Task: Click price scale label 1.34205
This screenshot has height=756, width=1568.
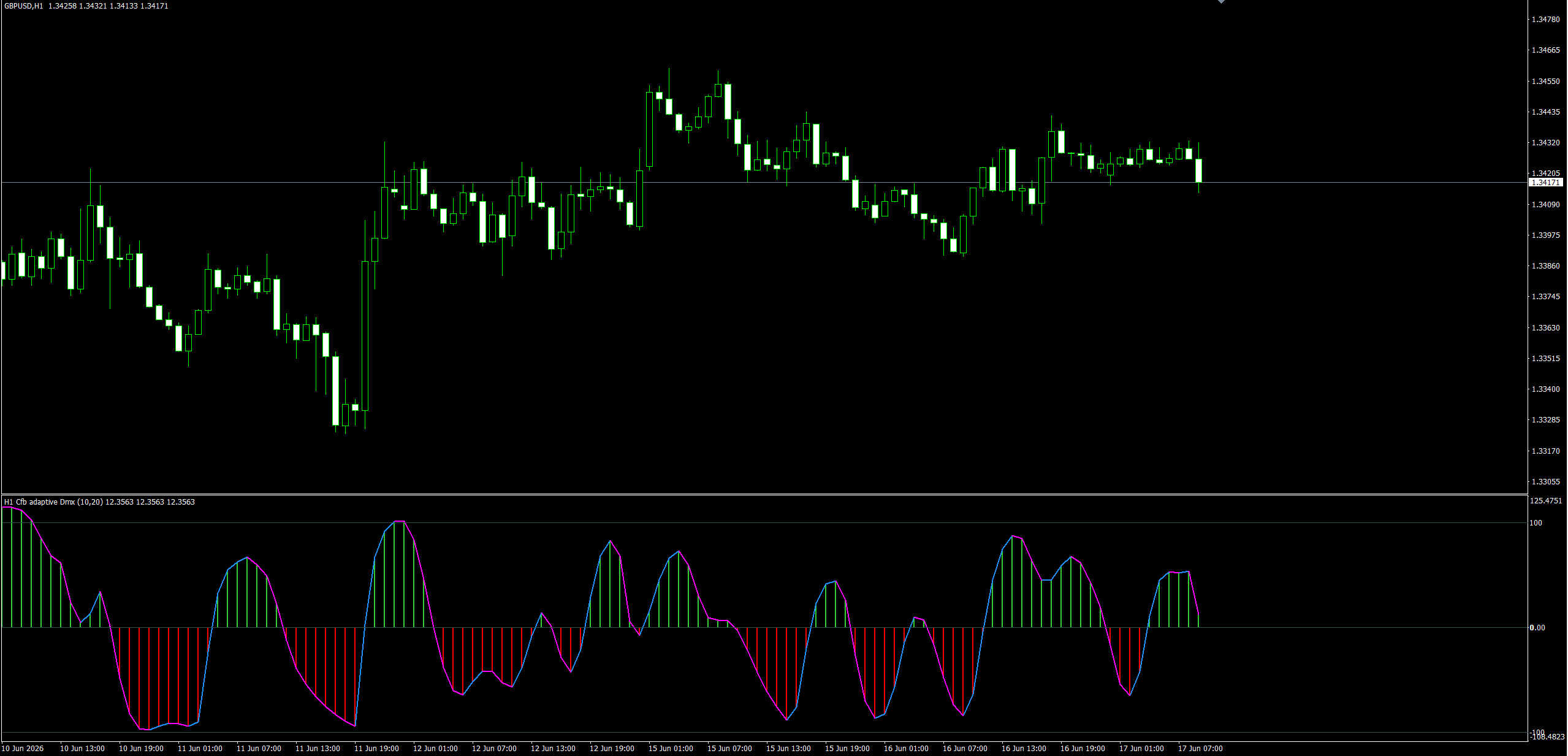Action: pos(1545,174)
